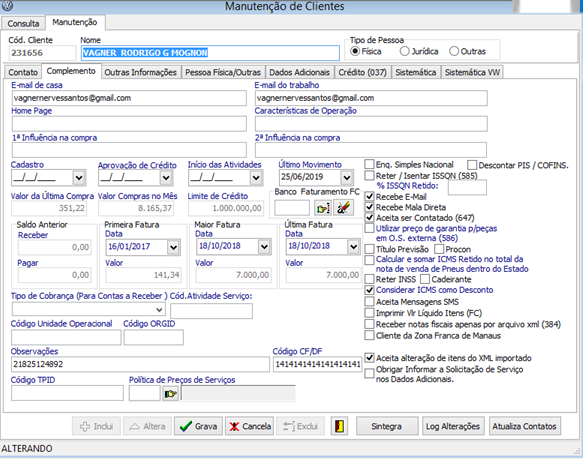583x459 pixels.
Task: Click the Código TPID field
Action: point(67,393)
